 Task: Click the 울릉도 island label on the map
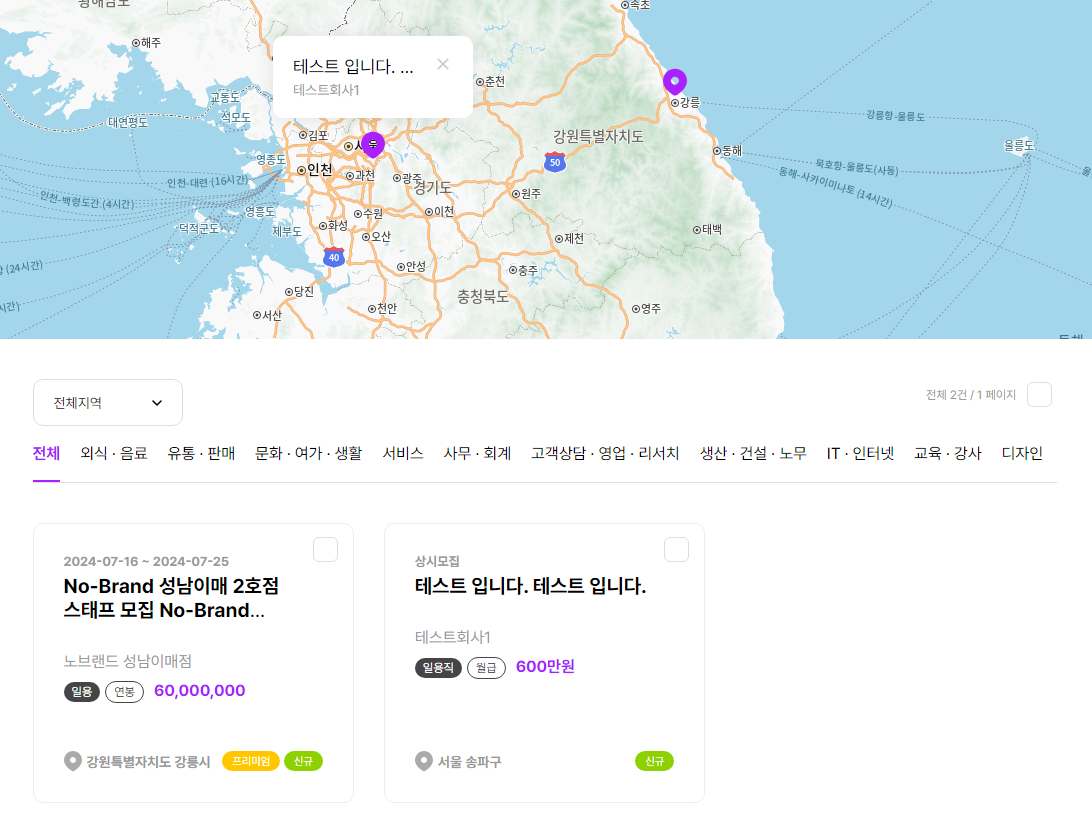coord(1019,146)
